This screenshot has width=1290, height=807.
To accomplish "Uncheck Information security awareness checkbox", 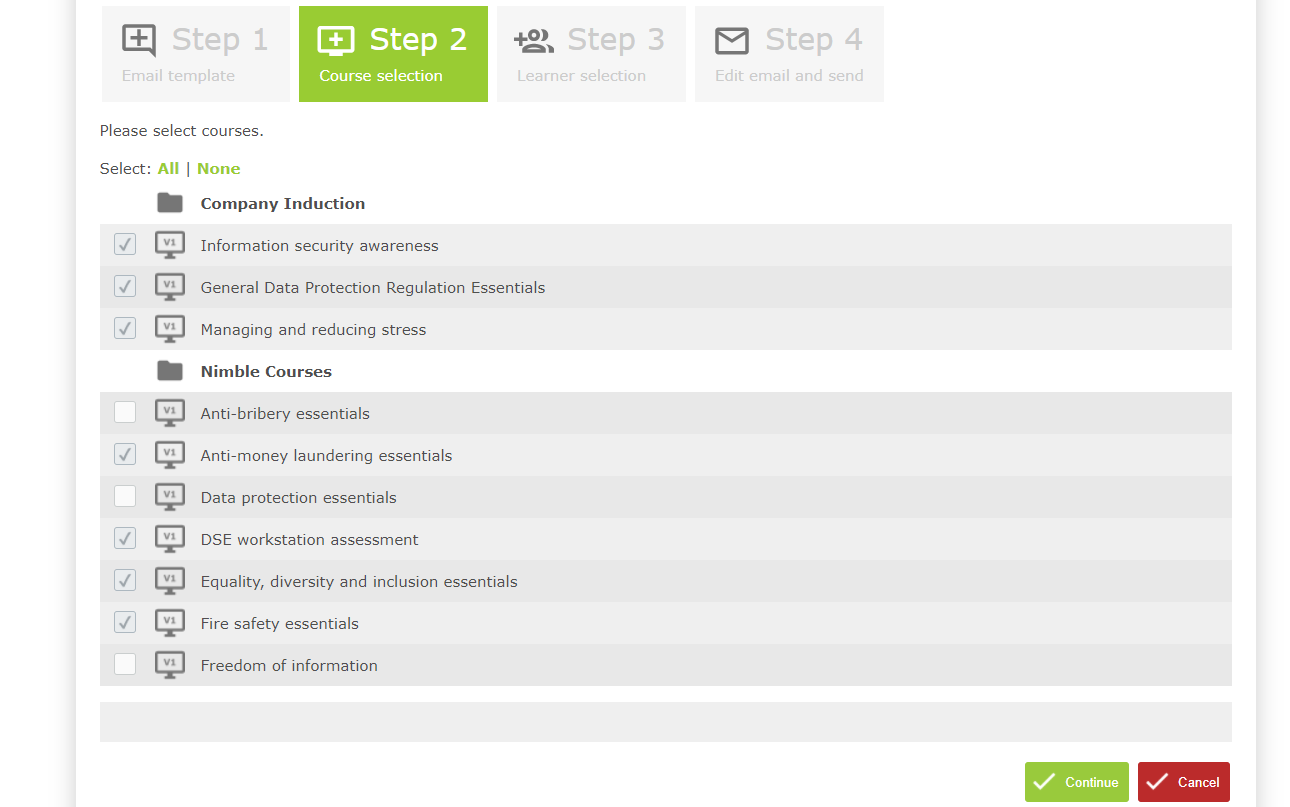I will click(x=125, y=244).
